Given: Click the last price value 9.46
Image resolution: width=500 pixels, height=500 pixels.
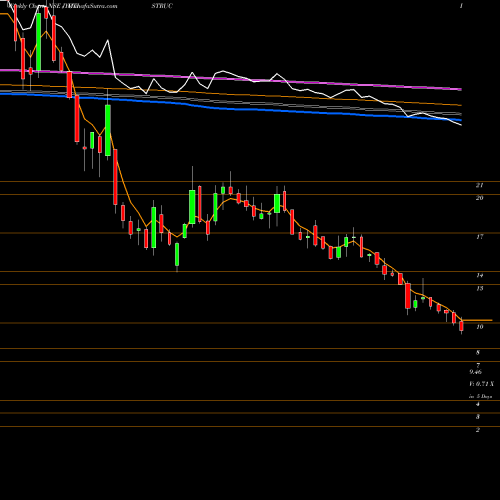Looking at the screenshot, I should [476, 372].
